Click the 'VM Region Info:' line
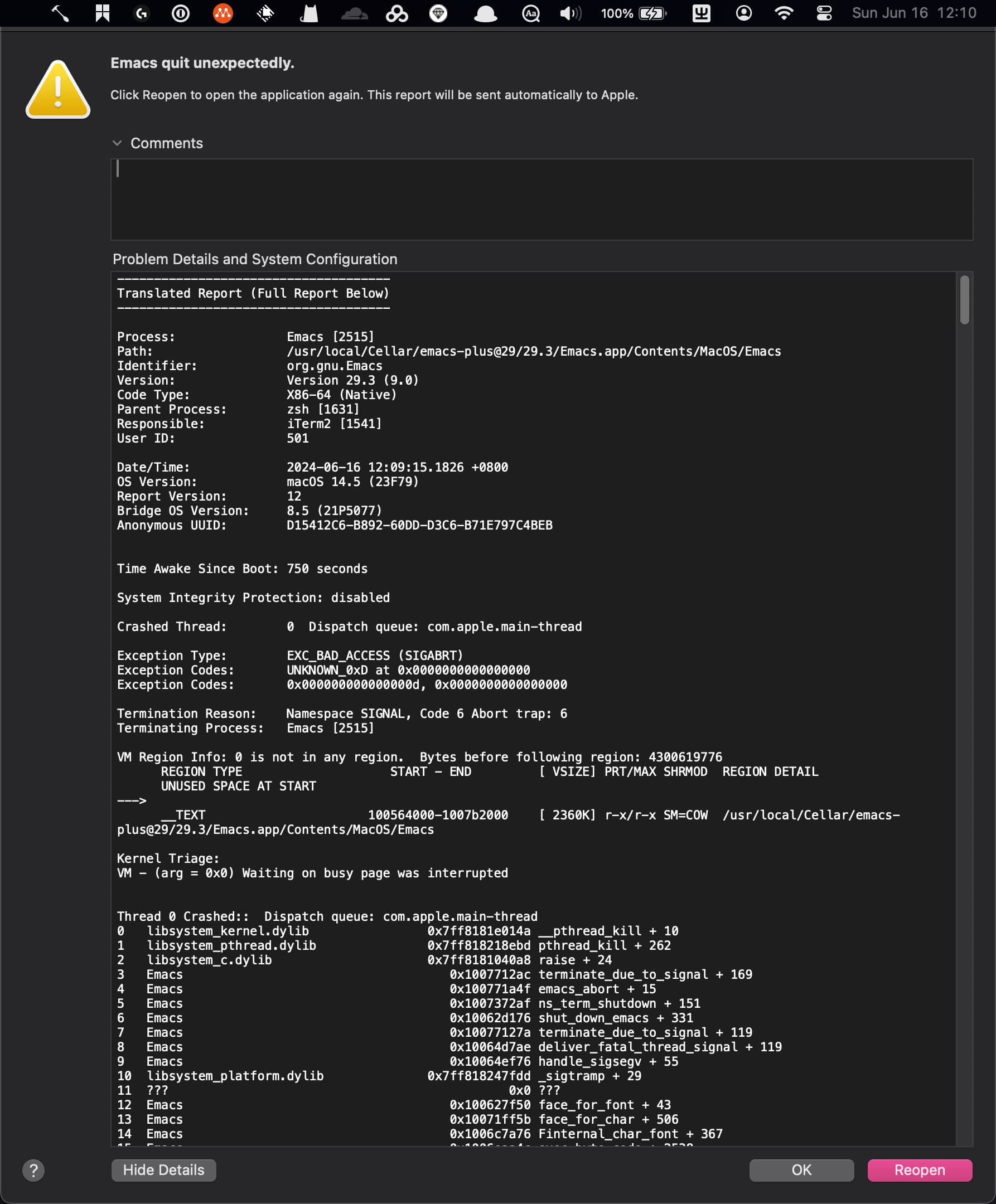 point(419,758)
